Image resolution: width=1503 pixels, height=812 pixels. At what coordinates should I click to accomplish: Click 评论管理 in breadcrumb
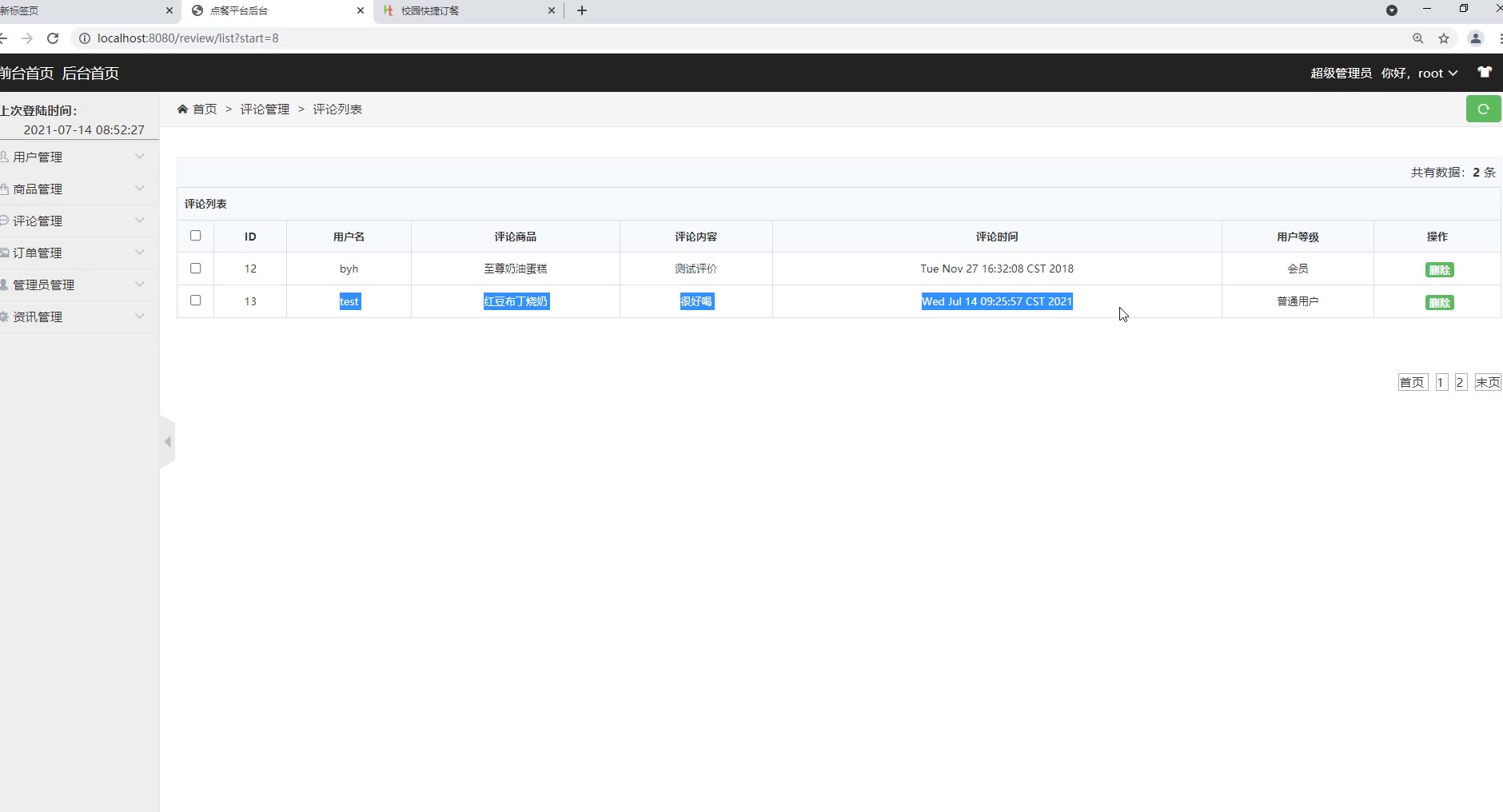[265, 109]
